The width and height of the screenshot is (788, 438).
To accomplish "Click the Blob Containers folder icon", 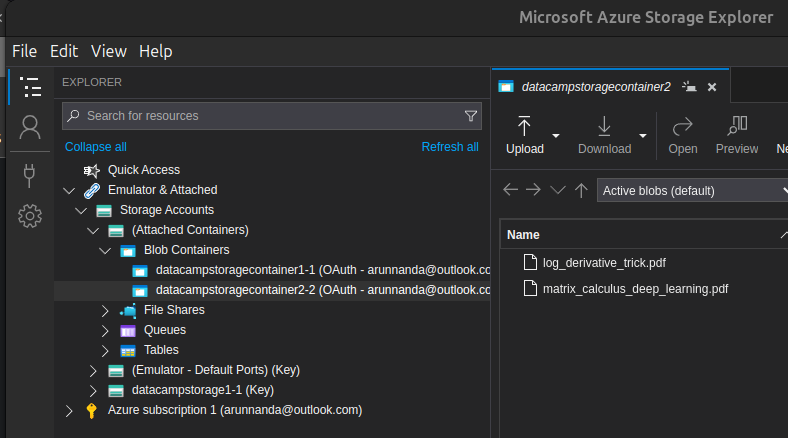I will 128,251.
